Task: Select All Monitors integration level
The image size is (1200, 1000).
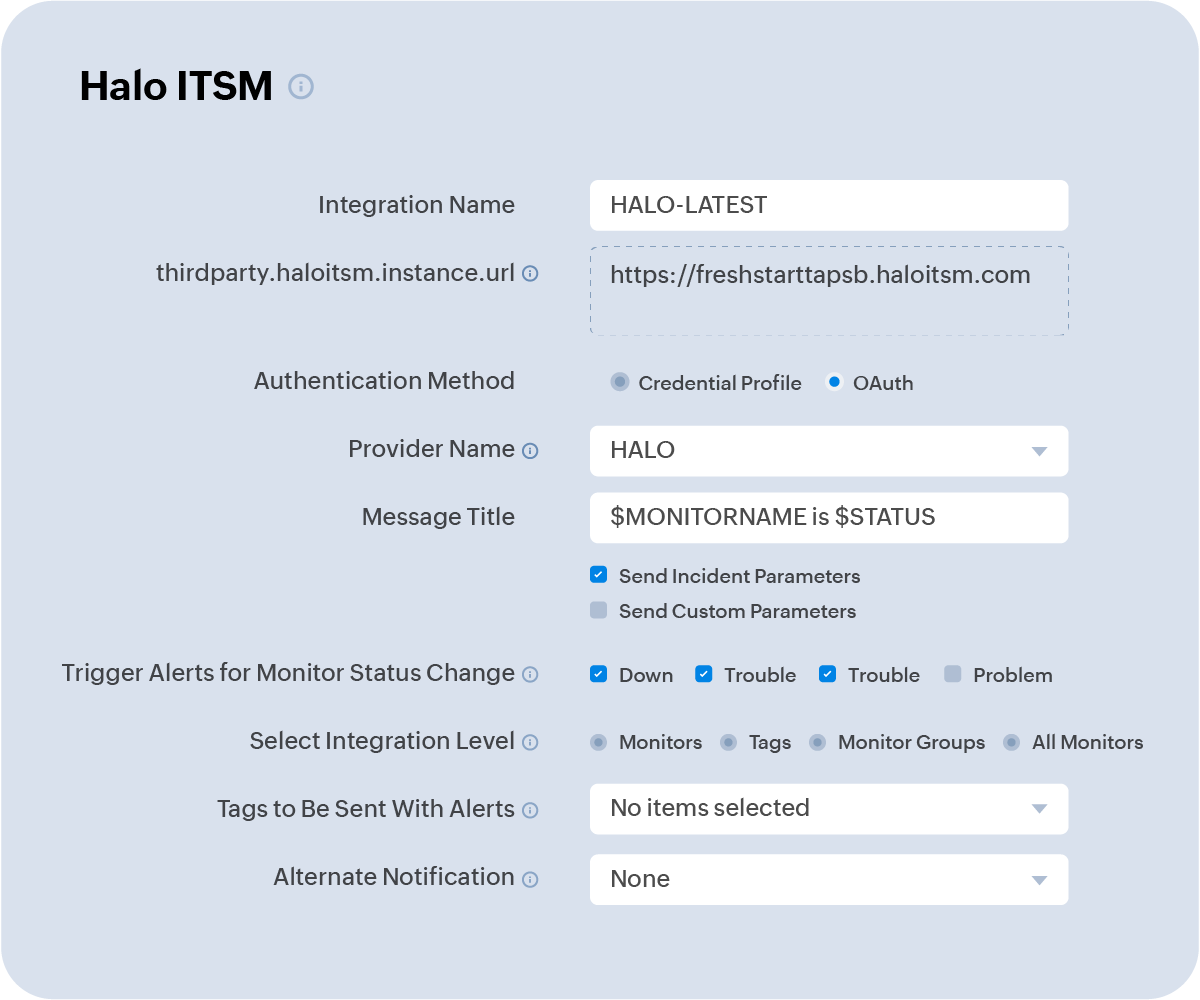Action: 1012,742
